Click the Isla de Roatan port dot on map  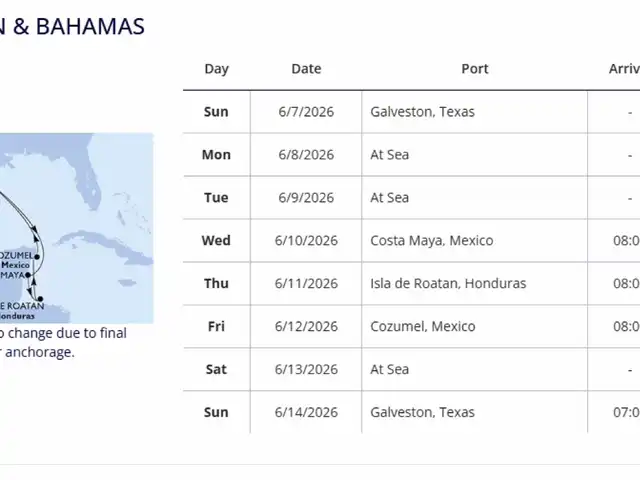pos(40,299)
